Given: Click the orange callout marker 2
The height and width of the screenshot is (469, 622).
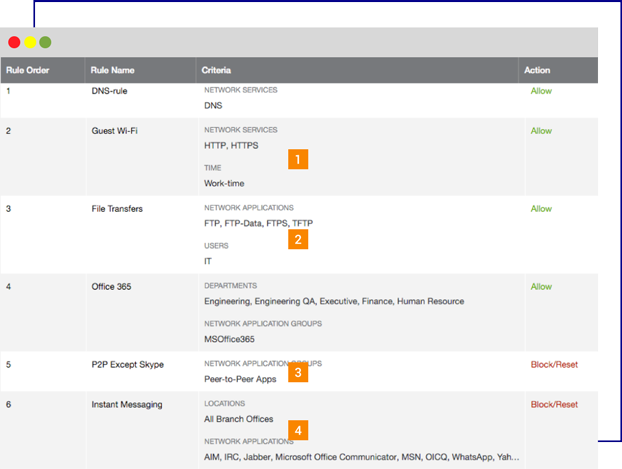Looking at the screenshot, I should [297, 239].
